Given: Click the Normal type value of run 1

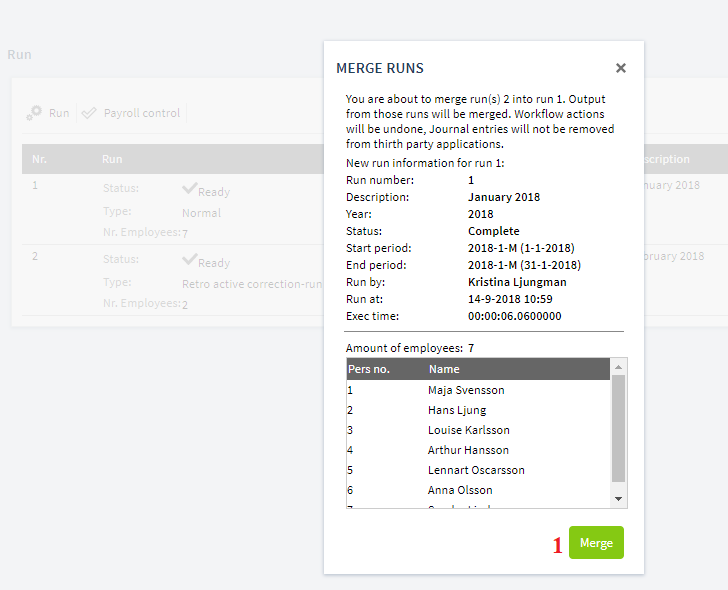Looking at the screenshot, I should pyautogui.click(x=202, y=213).
